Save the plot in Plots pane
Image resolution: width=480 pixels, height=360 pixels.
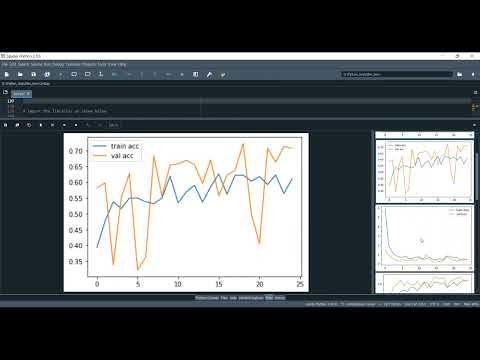click(x=5, y=125)
